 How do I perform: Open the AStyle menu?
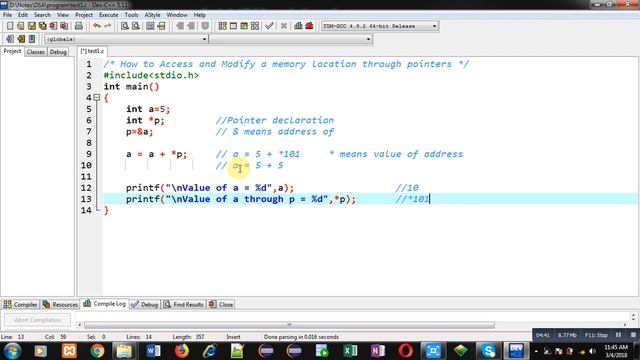(x=152, y=15)
